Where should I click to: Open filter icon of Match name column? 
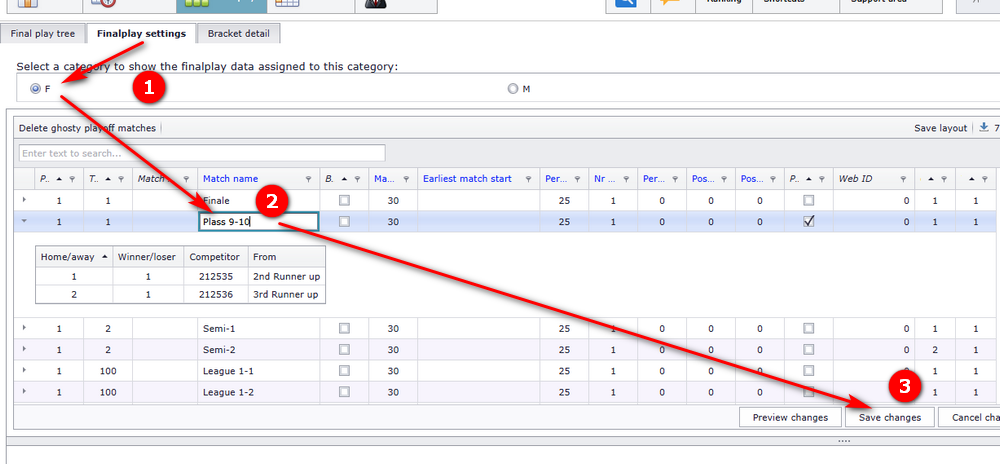pyautogui.click(x=309, y=179)
